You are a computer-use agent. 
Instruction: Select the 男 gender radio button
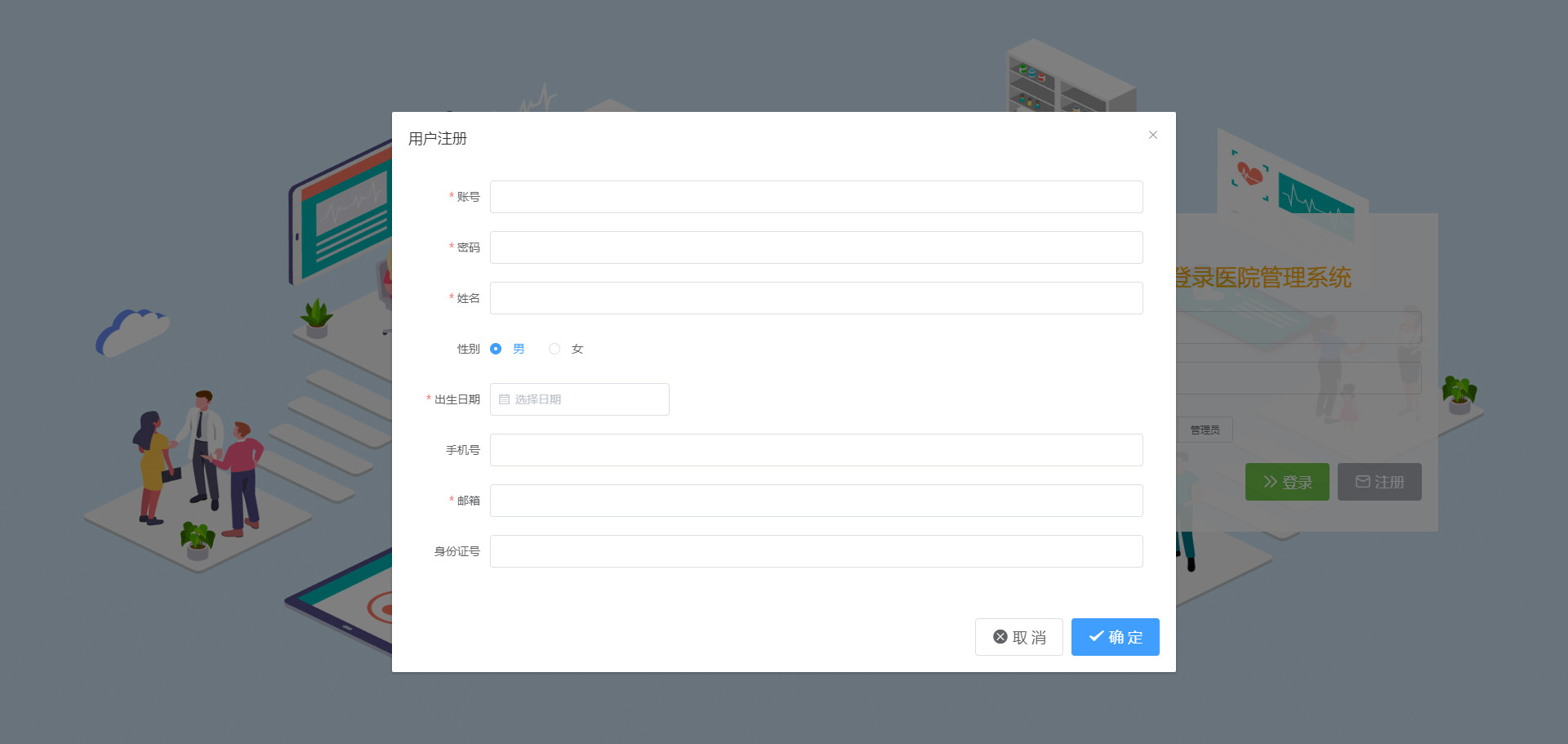pos(496,349)
